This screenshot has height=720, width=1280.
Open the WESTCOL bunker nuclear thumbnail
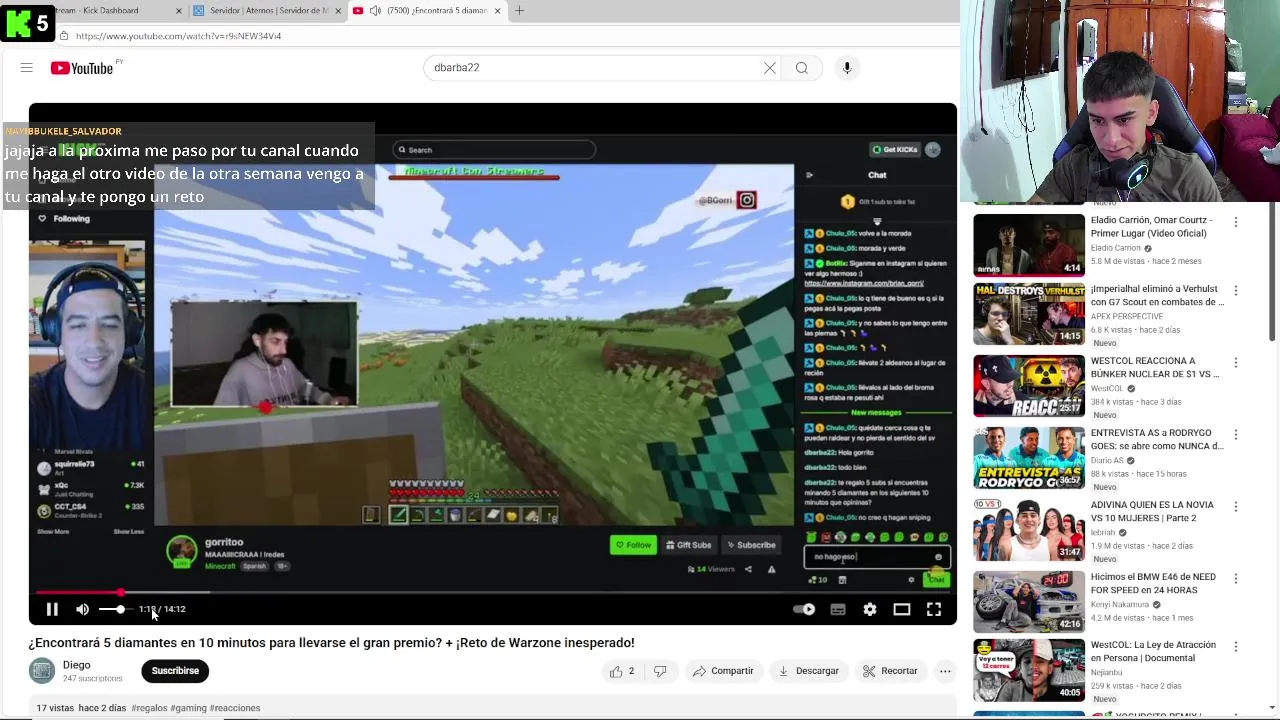tap(1029, 386)
